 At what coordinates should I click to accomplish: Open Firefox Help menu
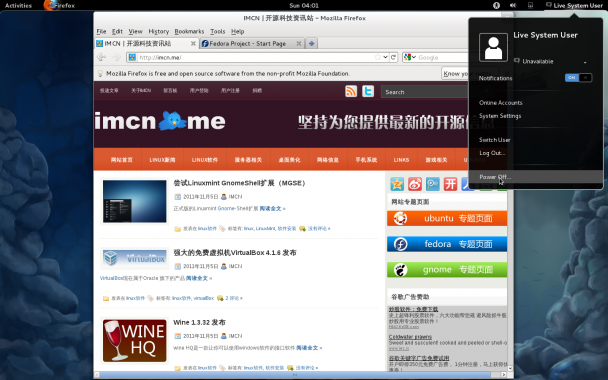click(237, 31)
